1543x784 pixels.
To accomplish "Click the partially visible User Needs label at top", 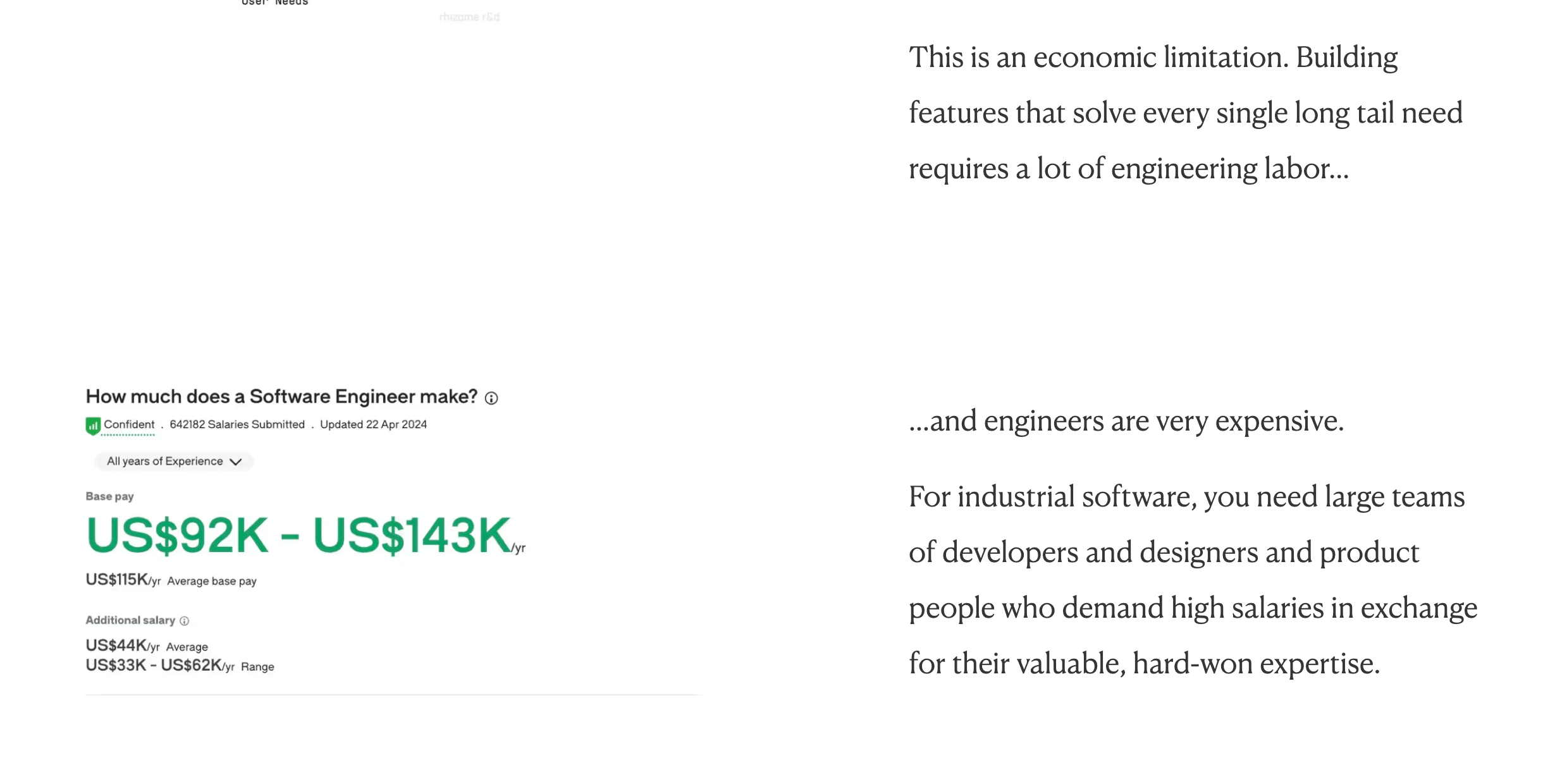I will tap(275, 3).
